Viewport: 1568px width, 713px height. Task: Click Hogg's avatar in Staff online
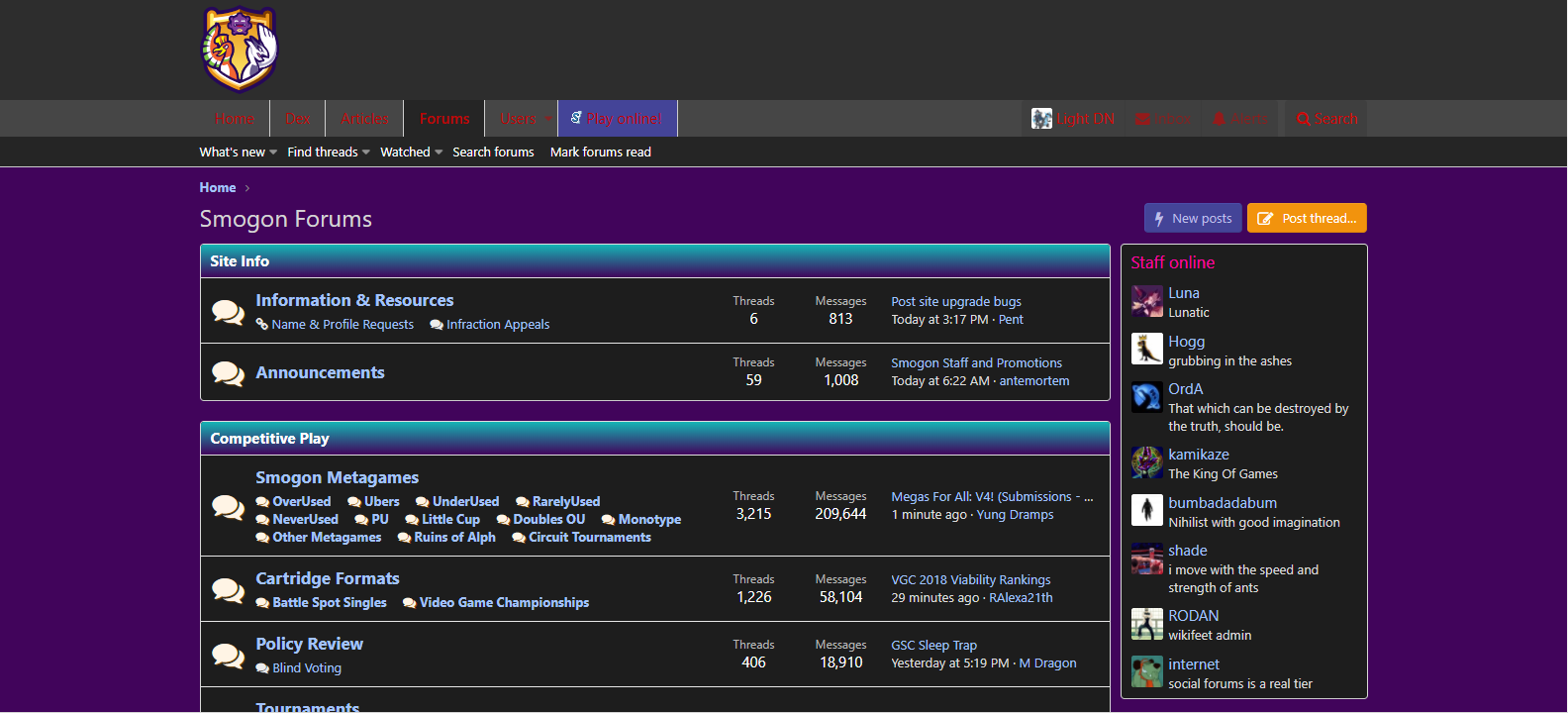(1146, 350)
